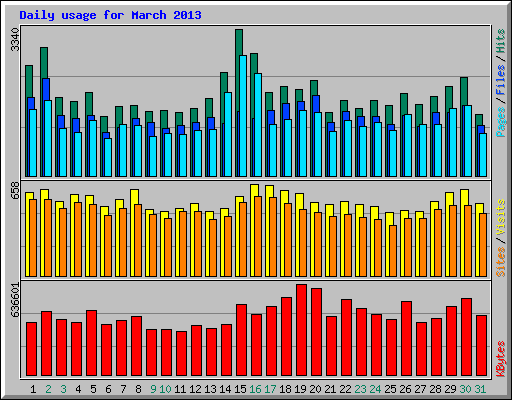Click day 24 on the x-axis
Viewport: 512px width, 400px height.
(x=375, y=389)
